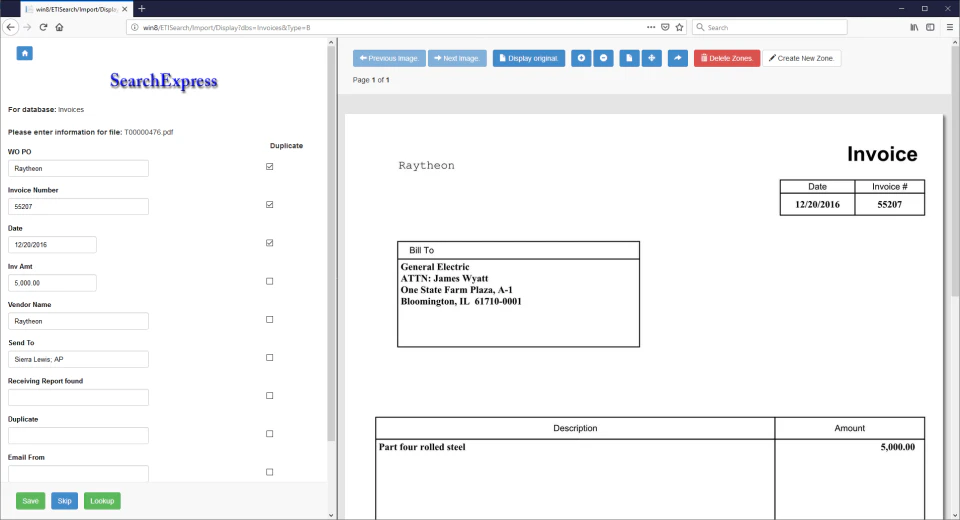Bookmark this page with star icon
This screenshot has height=520, width=960.
pyautogui.click(x=679, y=27)
